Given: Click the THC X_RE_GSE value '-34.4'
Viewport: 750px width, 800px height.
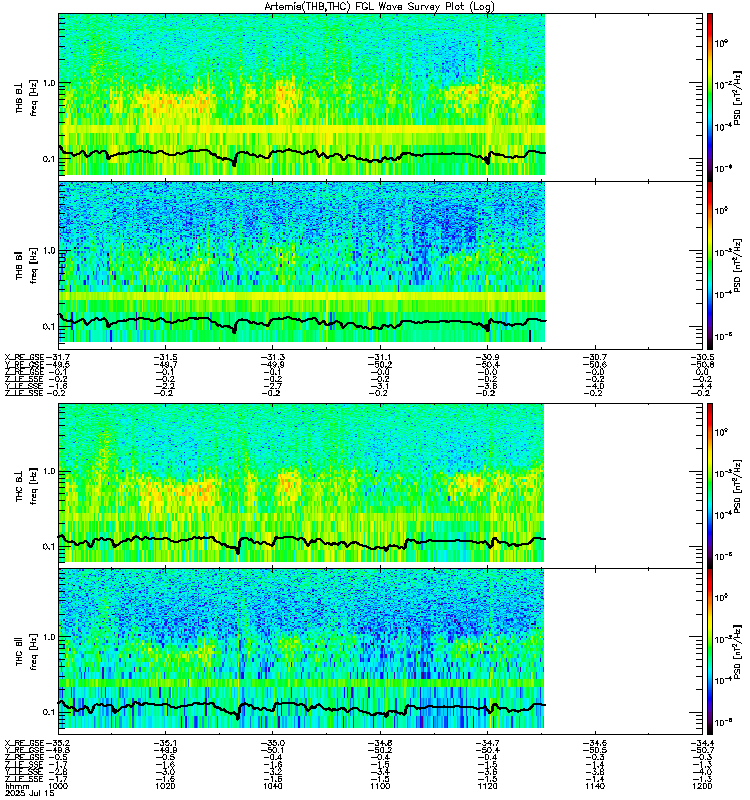Looking at the screenshot, I should [x=702, y=743].
